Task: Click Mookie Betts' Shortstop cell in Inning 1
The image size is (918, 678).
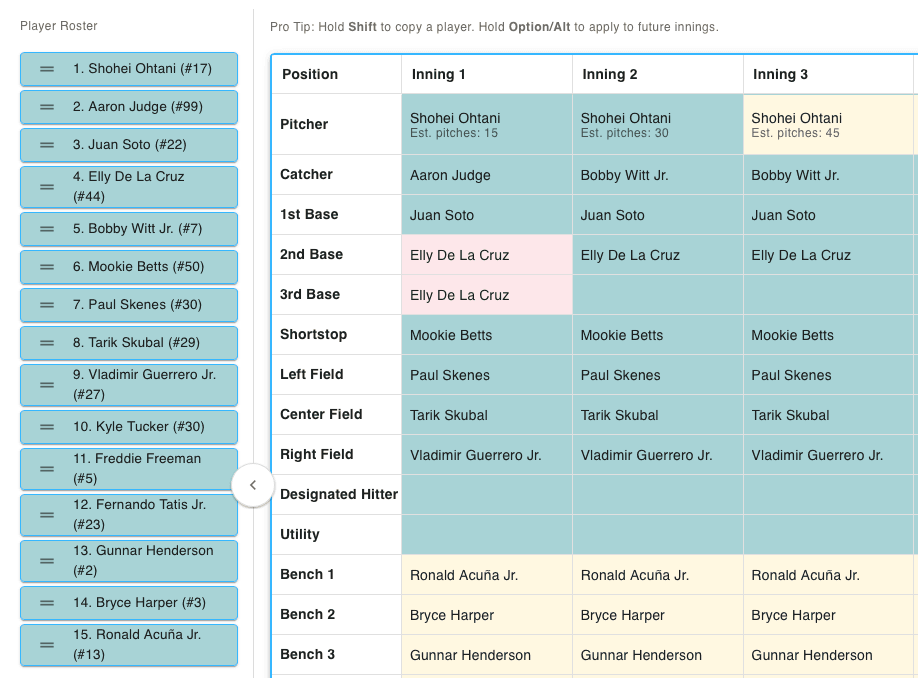Action: coord(486,334)
